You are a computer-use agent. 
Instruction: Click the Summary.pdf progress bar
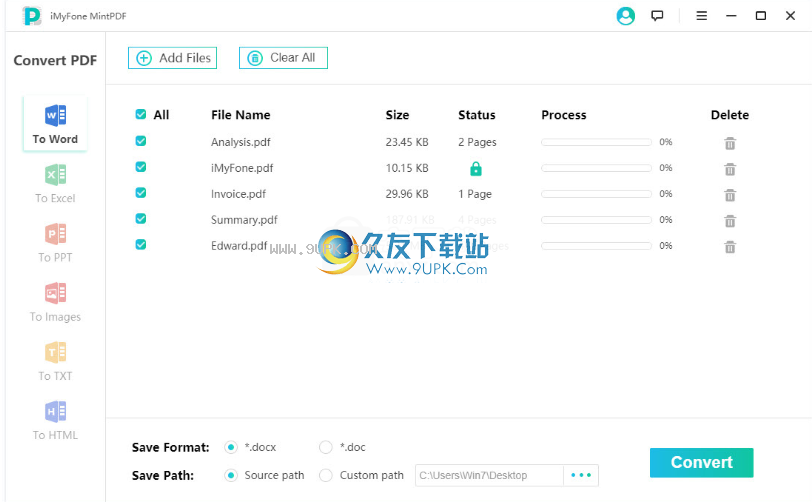[597, 220]
